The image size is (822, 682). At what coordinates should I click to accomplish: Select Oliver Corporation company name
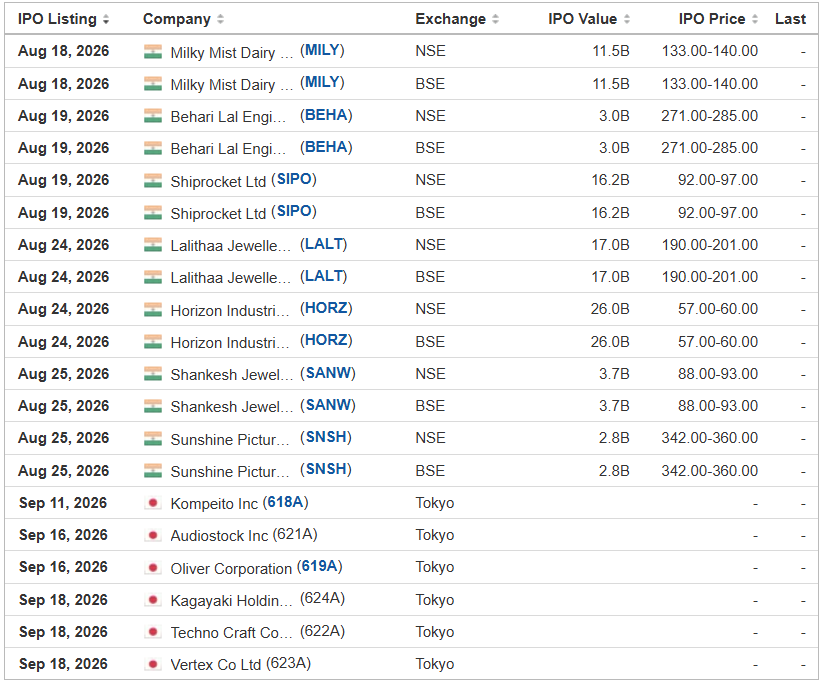(231, 568)
